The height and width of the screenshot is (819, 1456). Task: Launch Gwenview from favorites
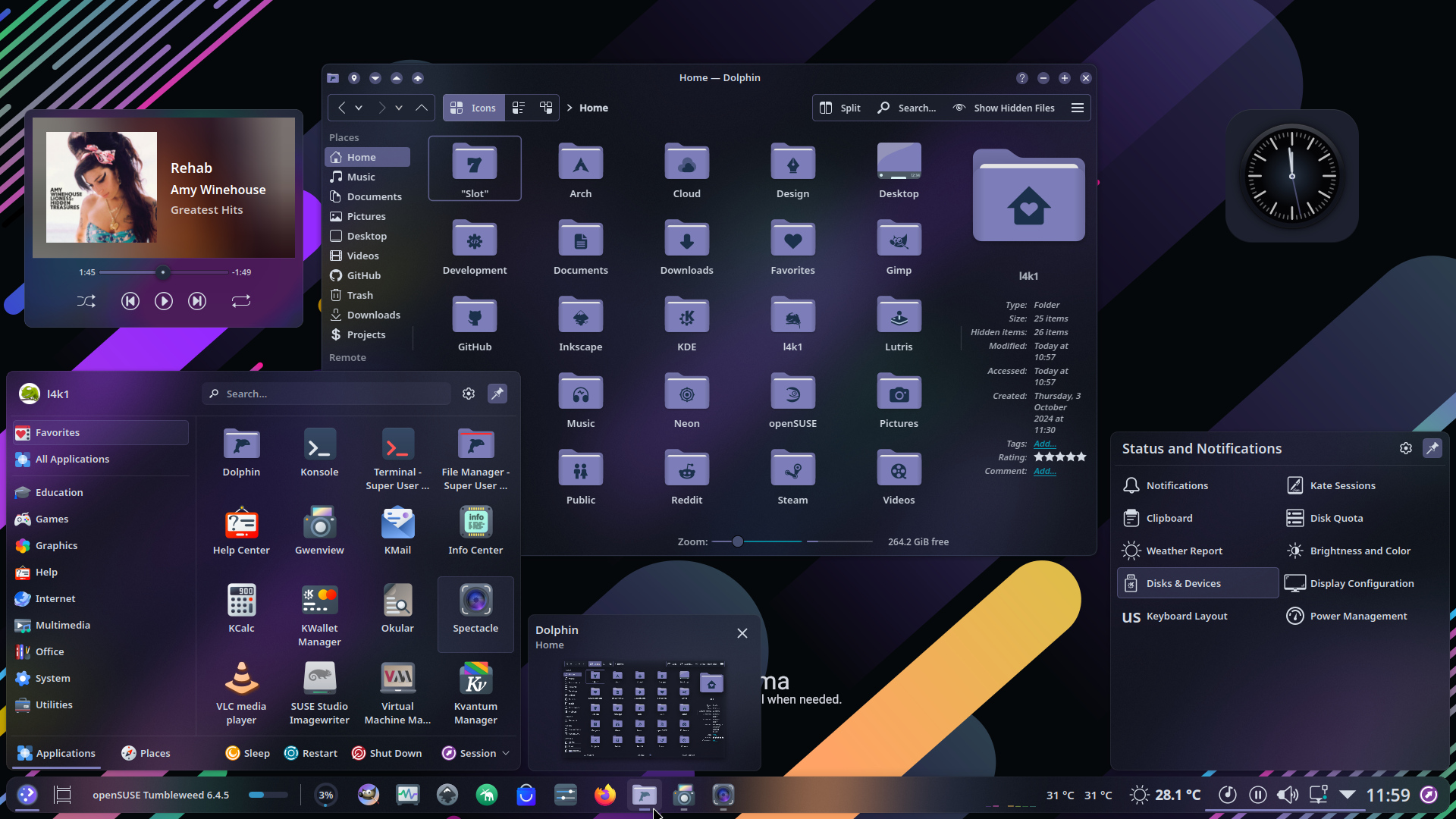[x=319, y=531]
